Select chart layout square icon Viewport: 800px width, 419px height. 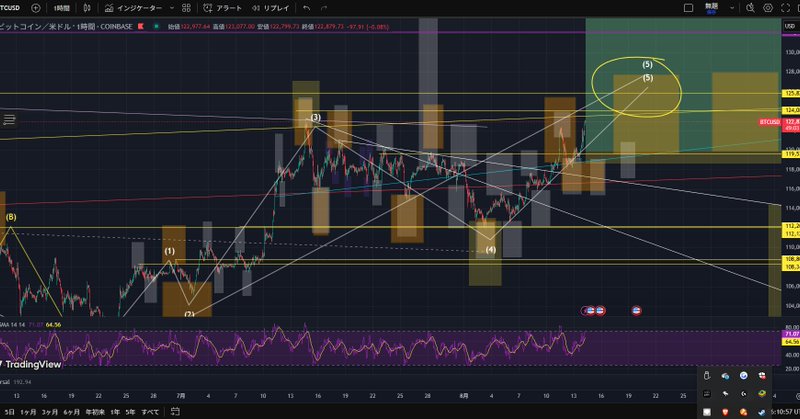pyautogui.click(x=688, y=8)
